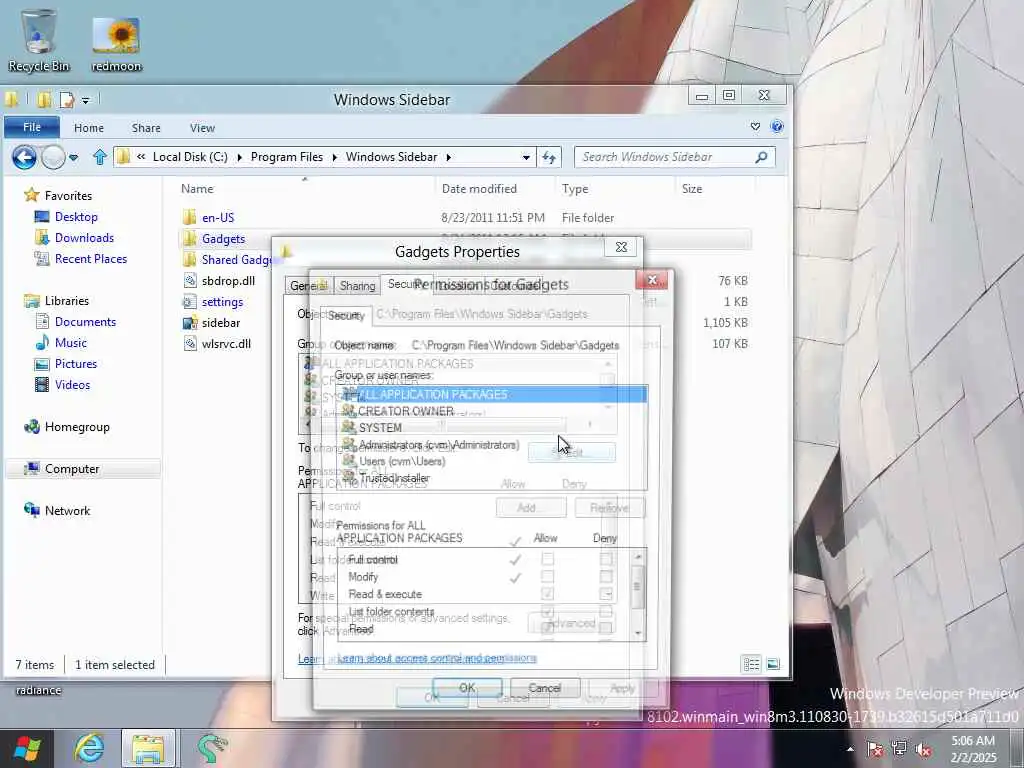Check Deny for Modify permission
This screenshot has height=768, width=1024.
(606, 577)
